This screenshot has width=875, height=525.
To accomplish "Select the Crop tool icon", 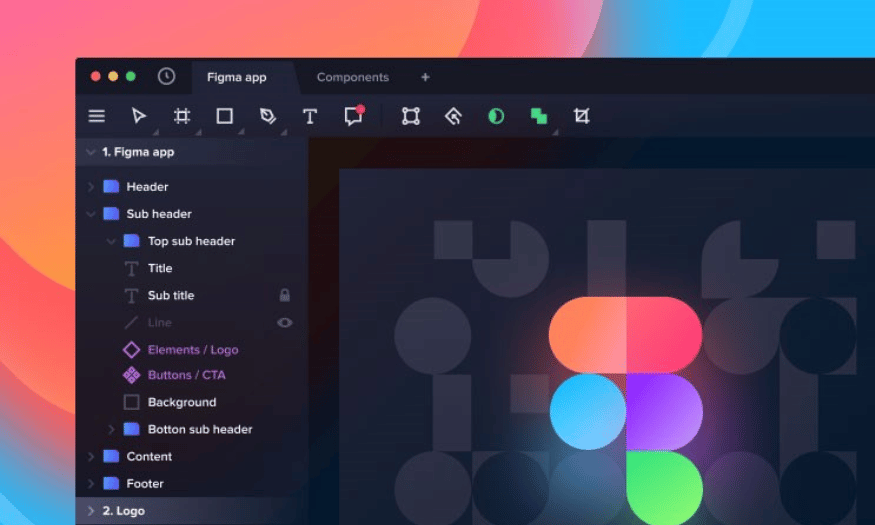I will [581, 116].
